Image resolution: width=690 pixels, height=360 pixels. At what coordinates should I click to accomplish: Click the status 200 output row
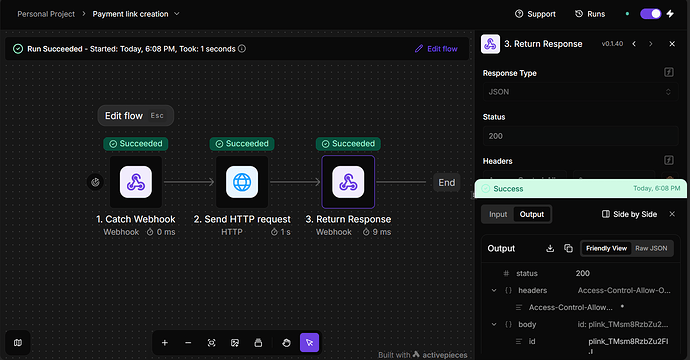point(581,273)
